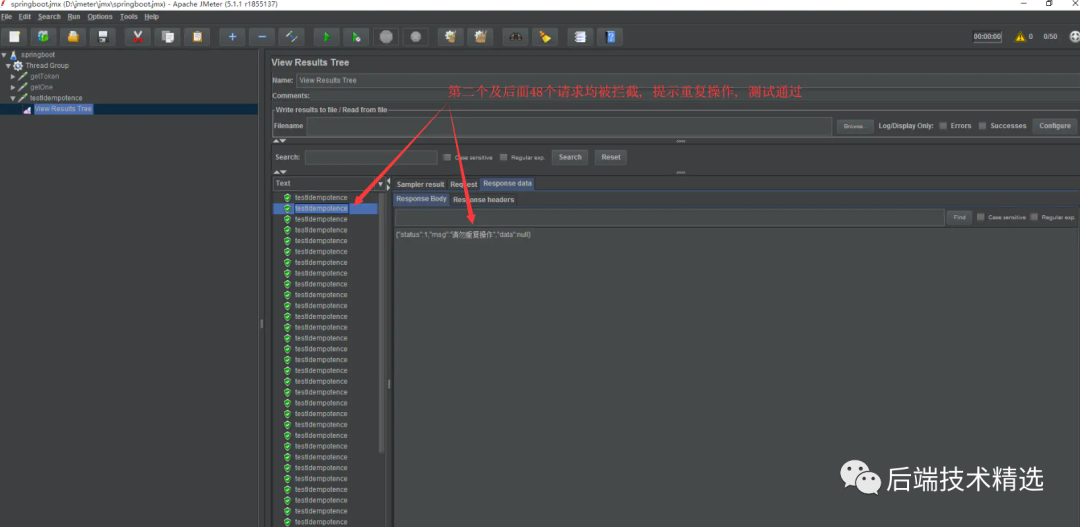Select Thread Group in the test plan tree

pos(47,65)
